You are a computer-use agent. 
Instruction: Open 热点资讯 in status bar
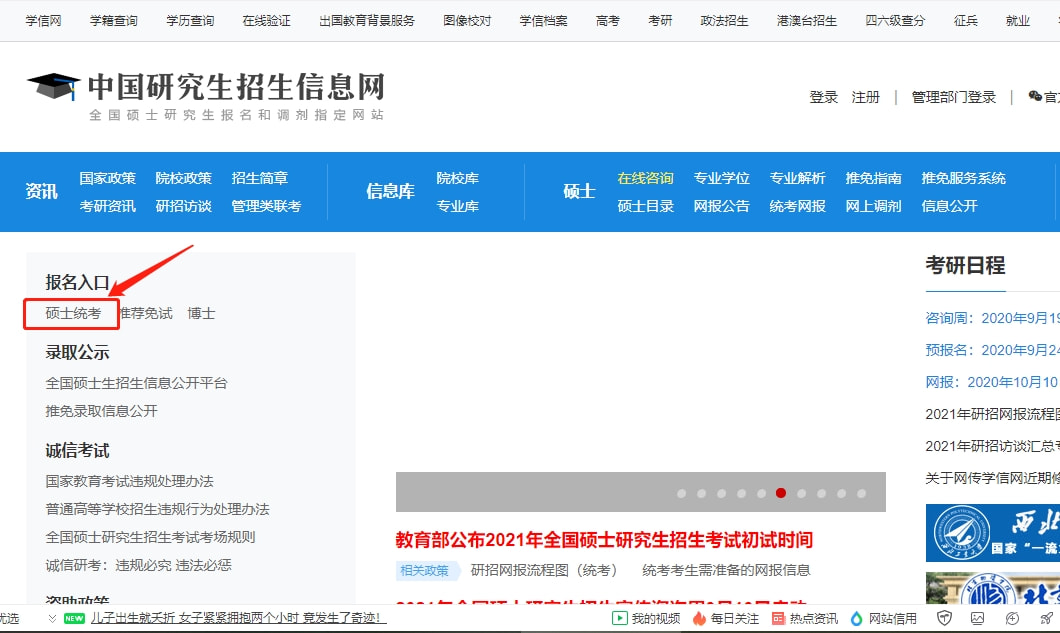805,618
